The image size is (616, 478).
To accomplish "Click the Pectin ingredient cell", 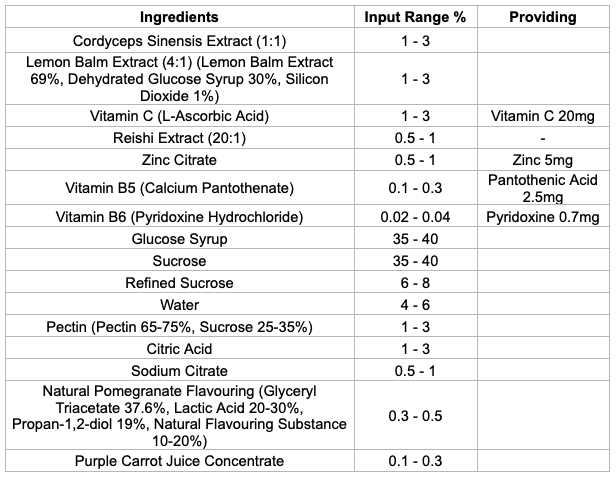I will 179,327.
